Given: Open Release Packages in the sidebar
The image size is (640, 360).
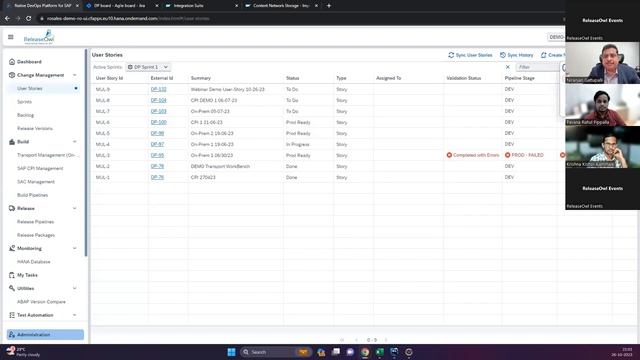Looking at the screenshot, I should [x=36, y=235].
